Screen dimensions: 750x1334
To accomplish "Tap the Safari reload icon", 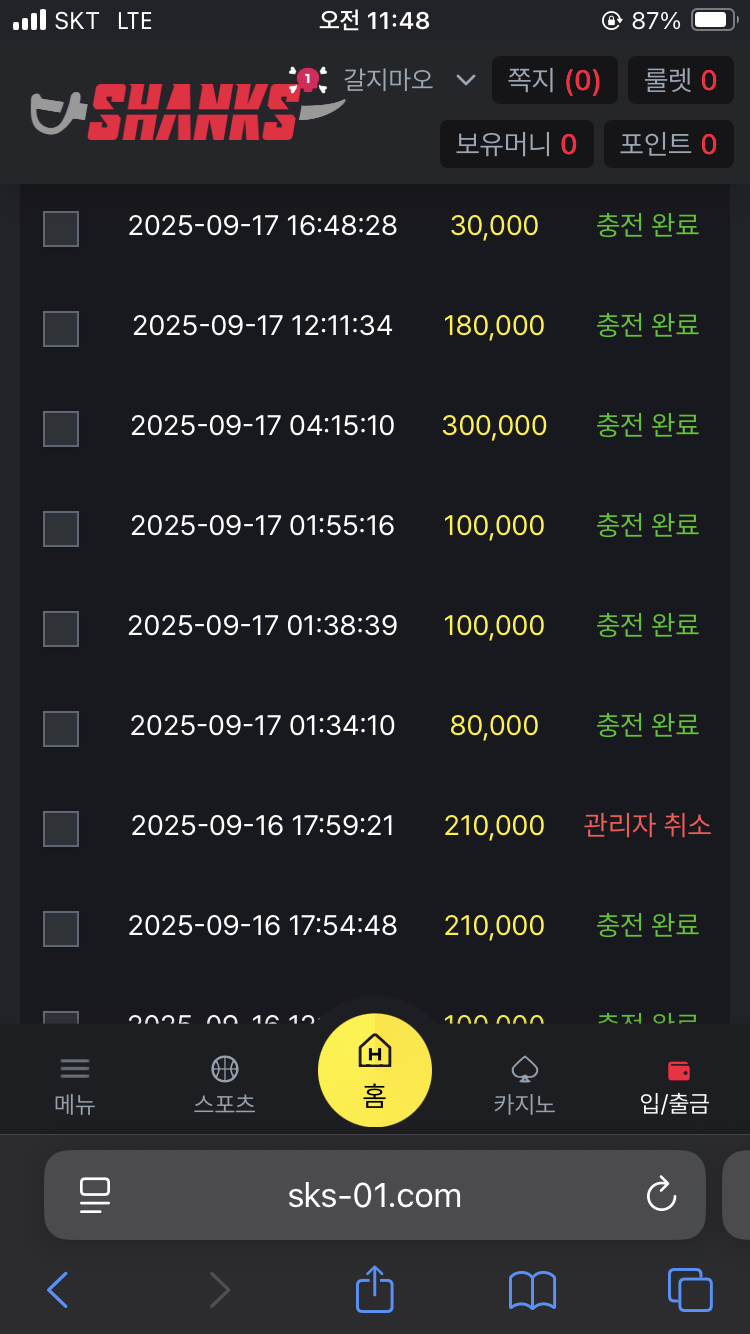I will tap(661, 1195).
